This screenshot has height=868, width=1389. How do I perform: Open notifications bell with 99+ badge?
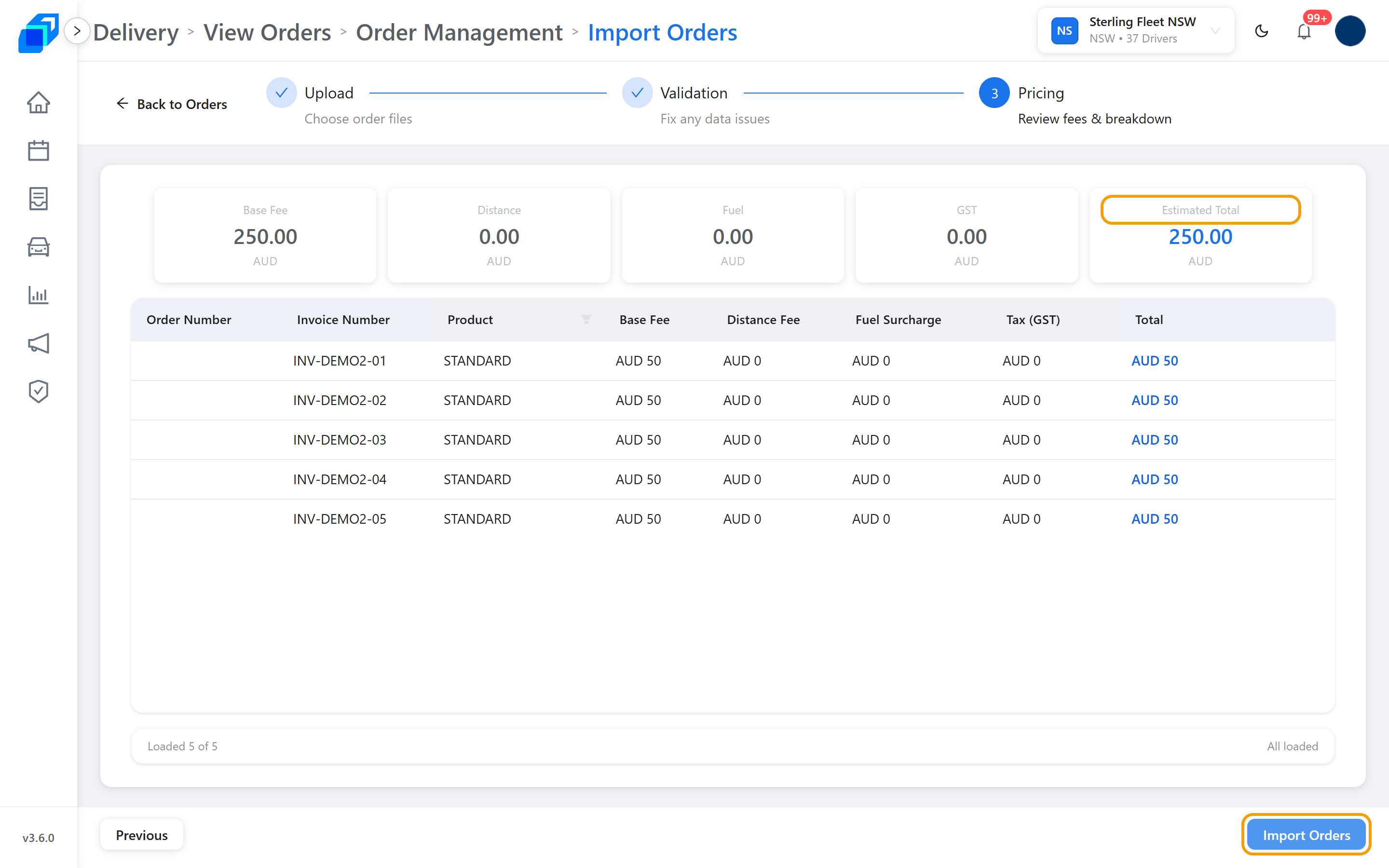coord(1304,31)
